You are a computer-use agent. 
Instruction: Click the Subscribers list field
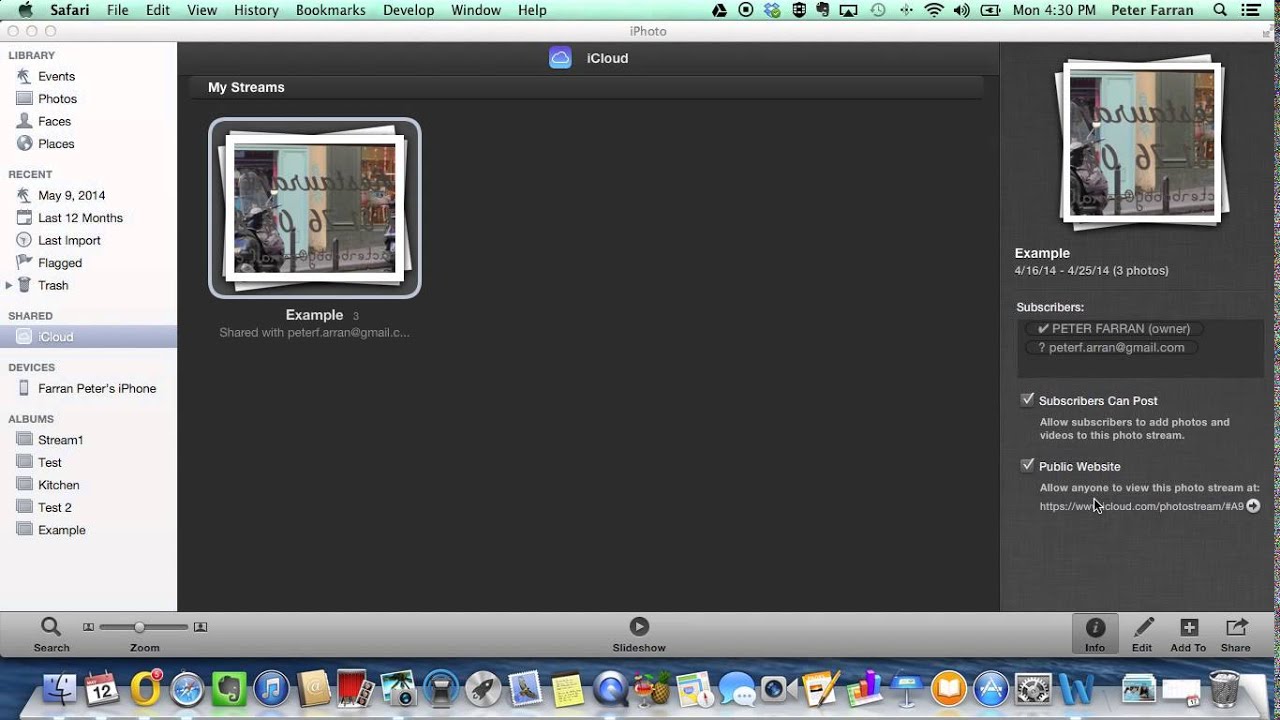click(x=1140, y=348)
